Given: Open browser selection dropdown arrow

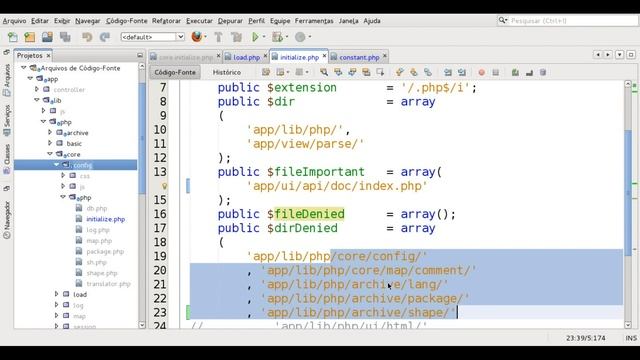Looking at the screenshot, I should point(205,37).
